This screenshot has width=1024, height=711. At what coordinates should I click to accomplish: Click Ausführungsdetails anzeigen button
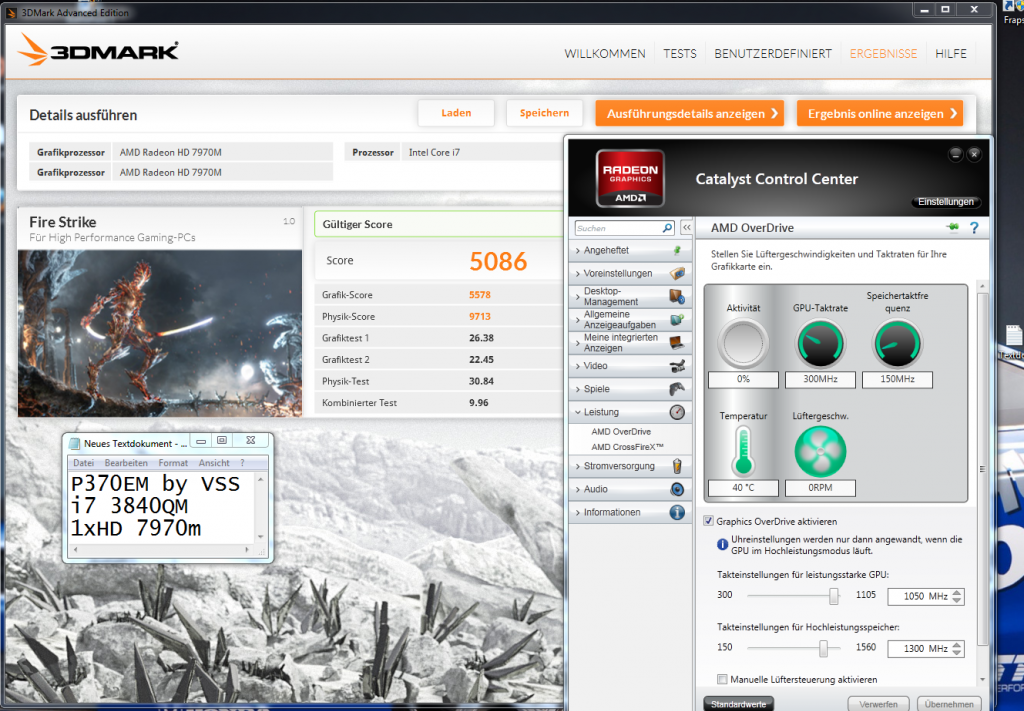click(689, 114)
